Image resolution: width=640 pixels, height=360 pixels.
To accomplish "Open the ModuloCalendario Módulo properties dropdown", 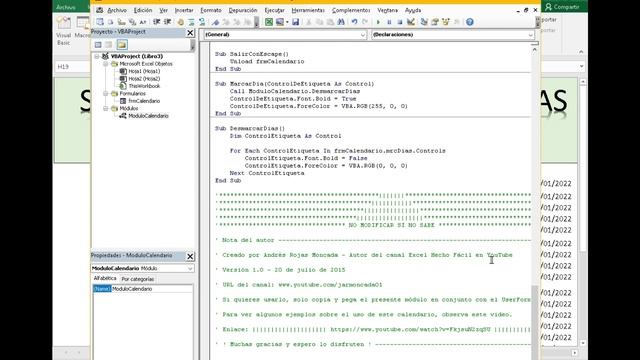I will [190, 269].
